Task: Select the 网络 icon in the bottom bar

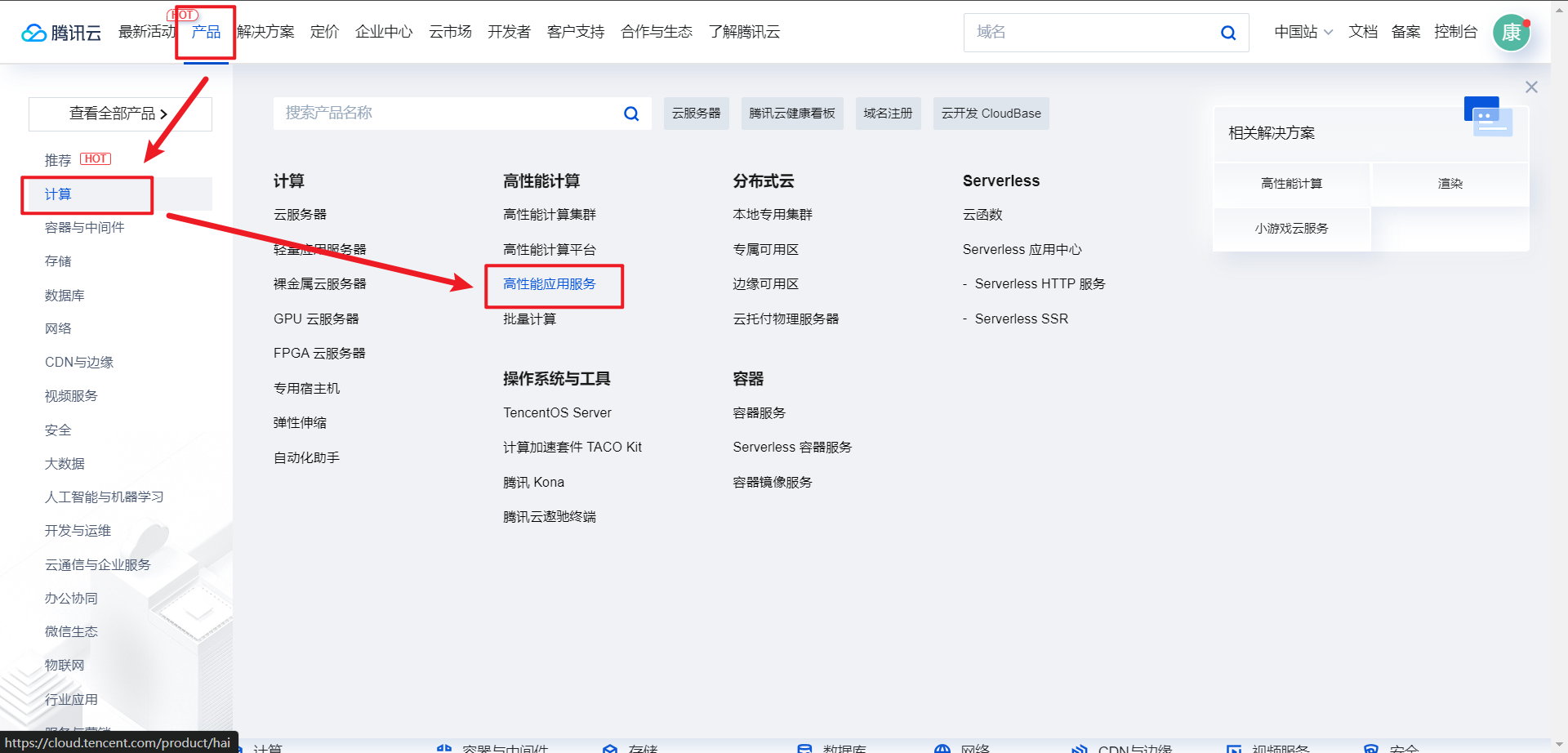Action: coord(942,747)
